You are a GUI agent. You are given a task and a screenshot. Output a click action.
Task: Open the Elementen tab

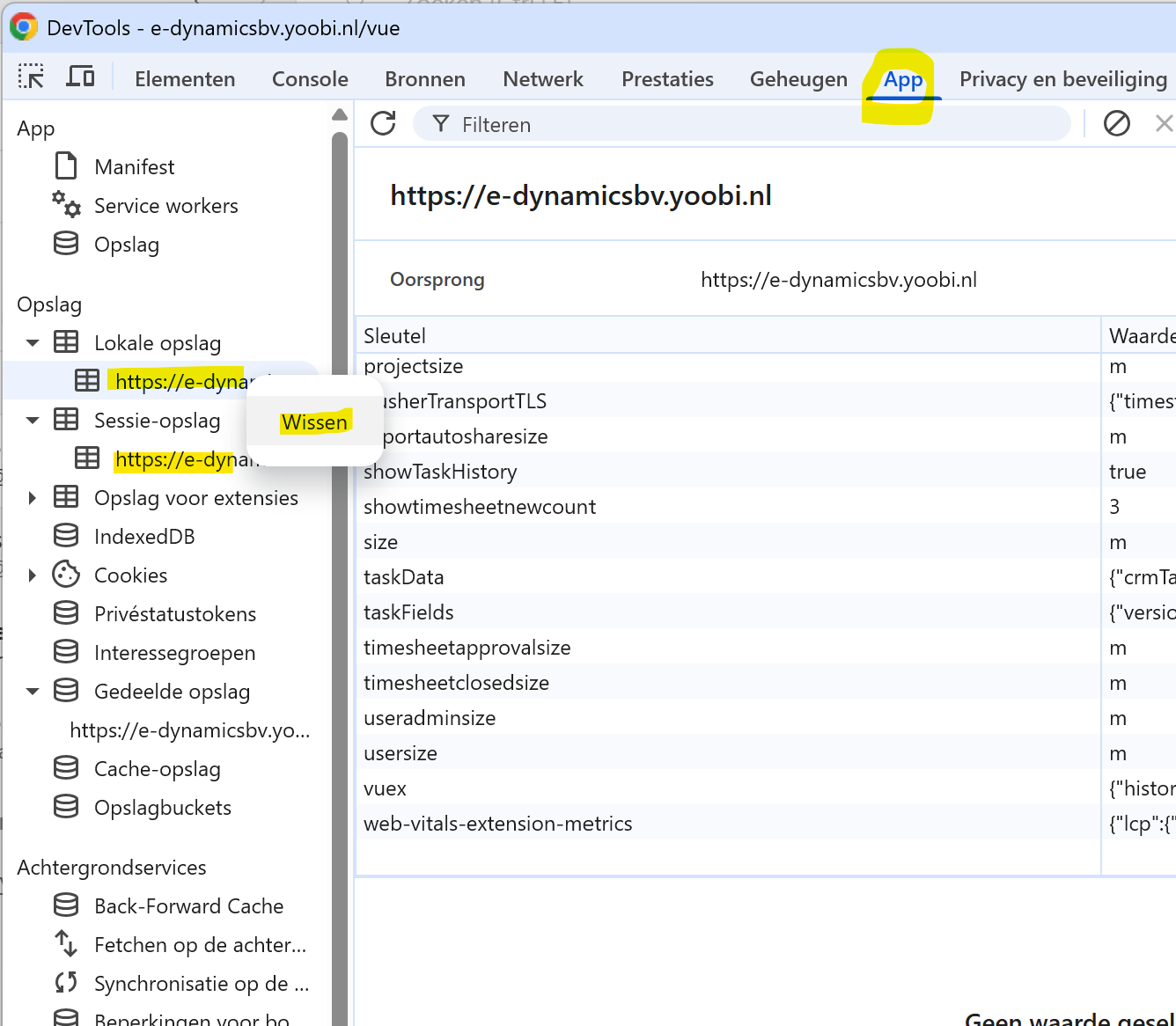[x=185, y=79]
